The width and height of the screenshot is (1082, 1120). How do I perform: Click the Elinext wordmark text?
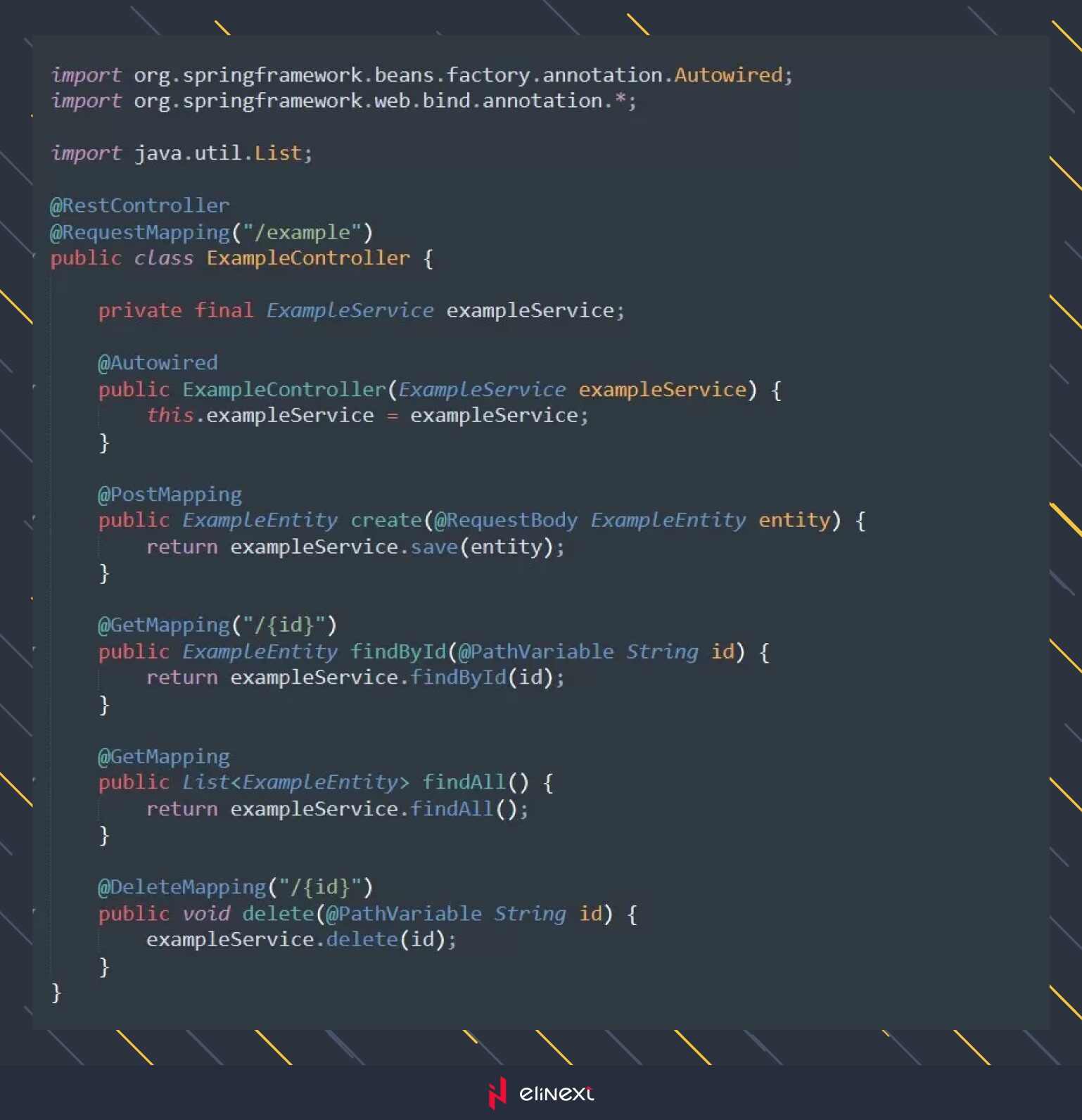tap(556, 1093)
